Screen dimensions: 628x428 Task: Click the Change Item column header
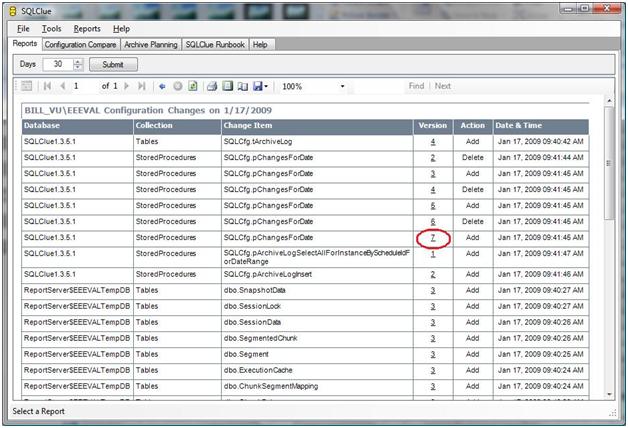[317, 126]
